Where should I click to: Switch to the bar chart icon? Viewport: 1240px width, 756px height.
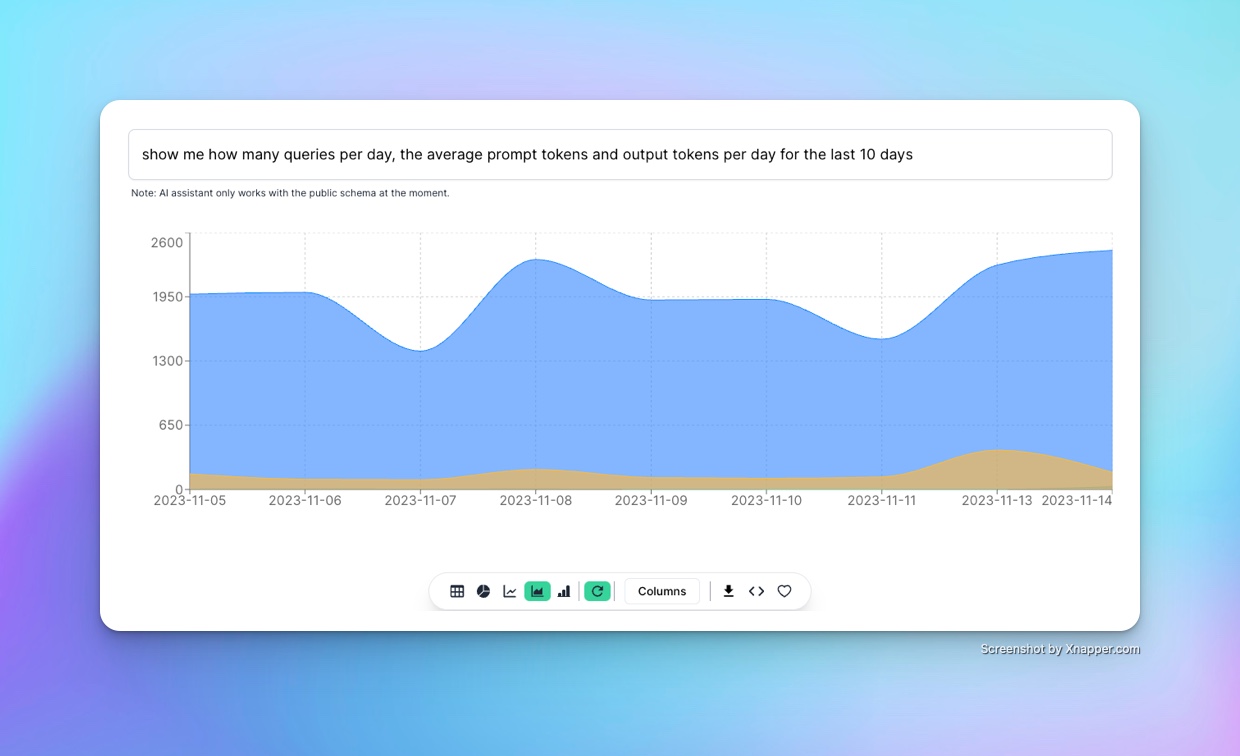(x=564, y=591)
